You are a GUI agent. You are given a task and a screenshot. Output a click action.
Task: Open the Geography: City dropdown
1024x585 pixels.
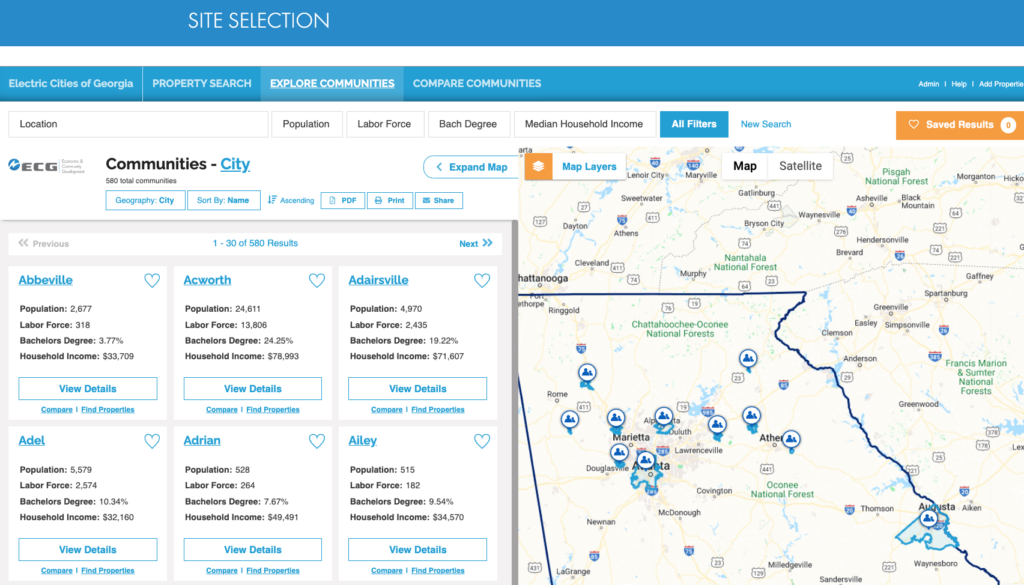(144, 200)
